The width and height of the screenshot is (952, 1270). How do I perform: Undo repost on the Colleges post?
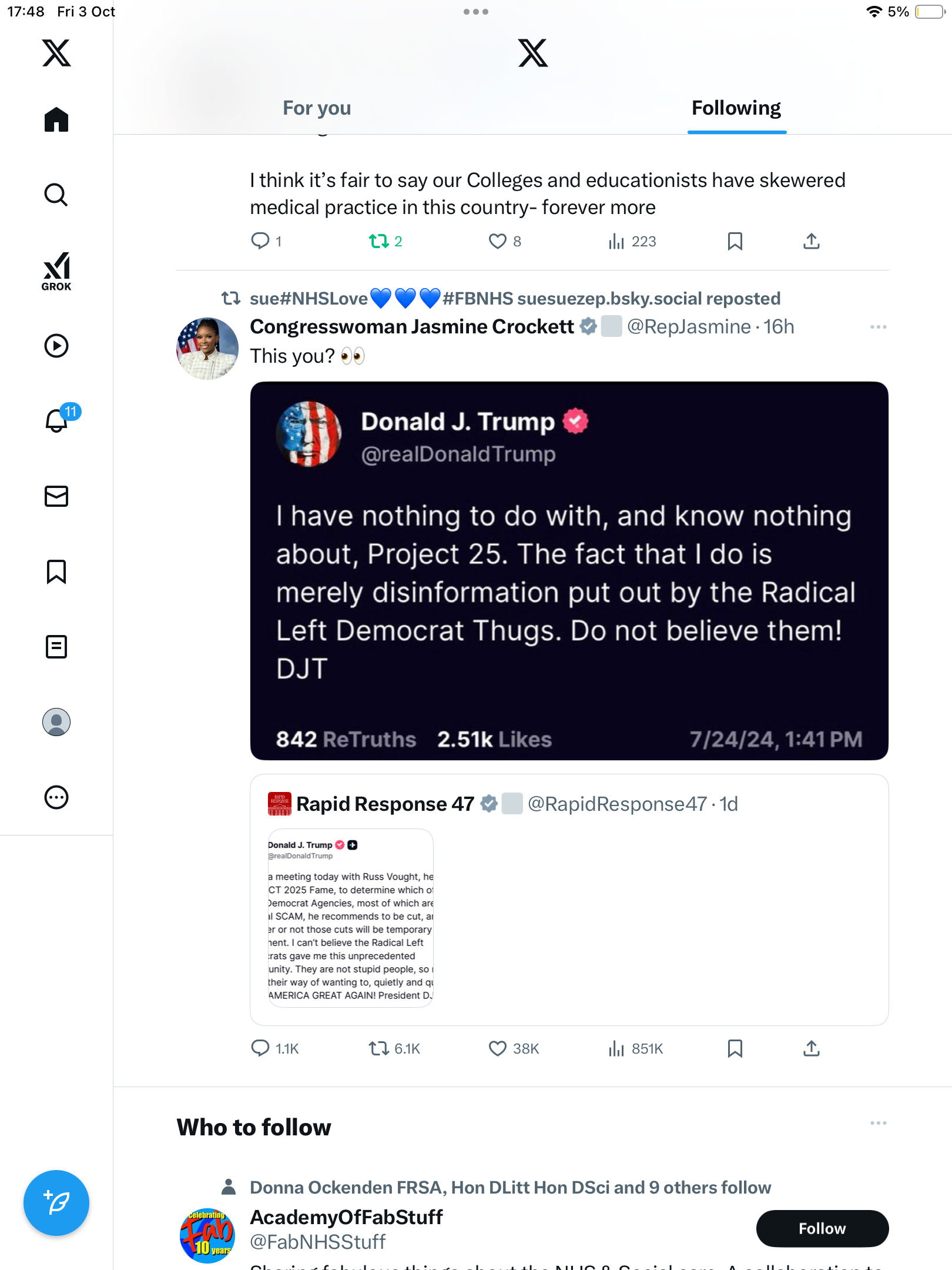click(379, 241)
